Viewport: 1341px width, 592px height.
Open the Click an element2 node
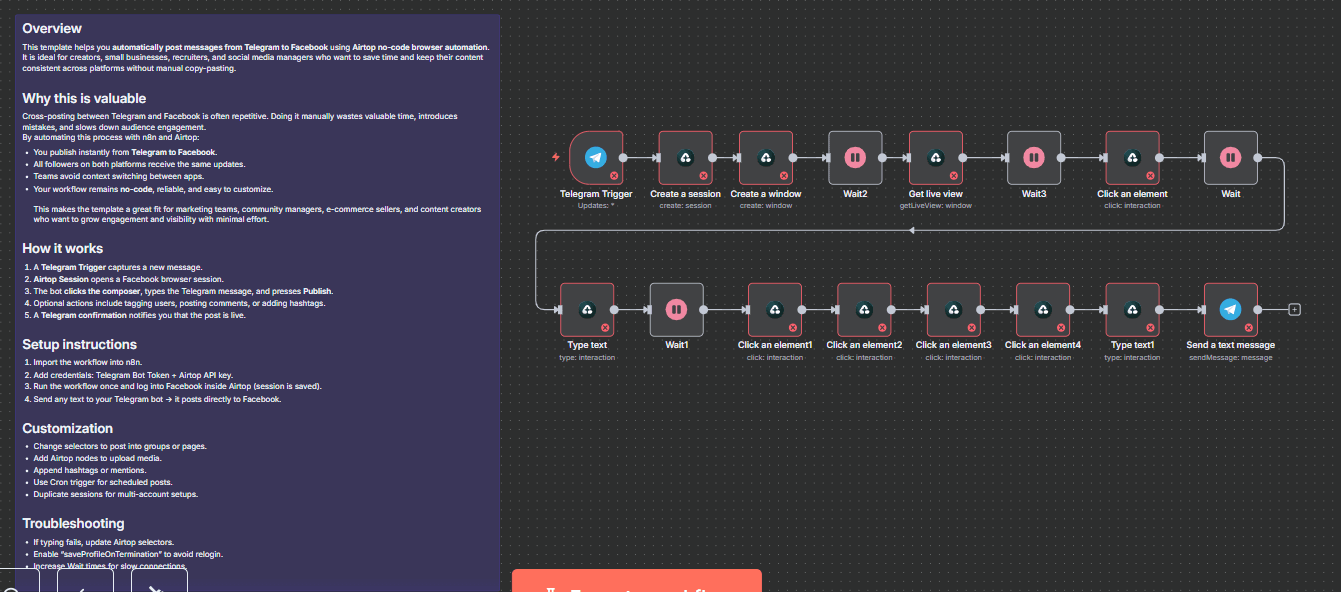pos(864,310)
